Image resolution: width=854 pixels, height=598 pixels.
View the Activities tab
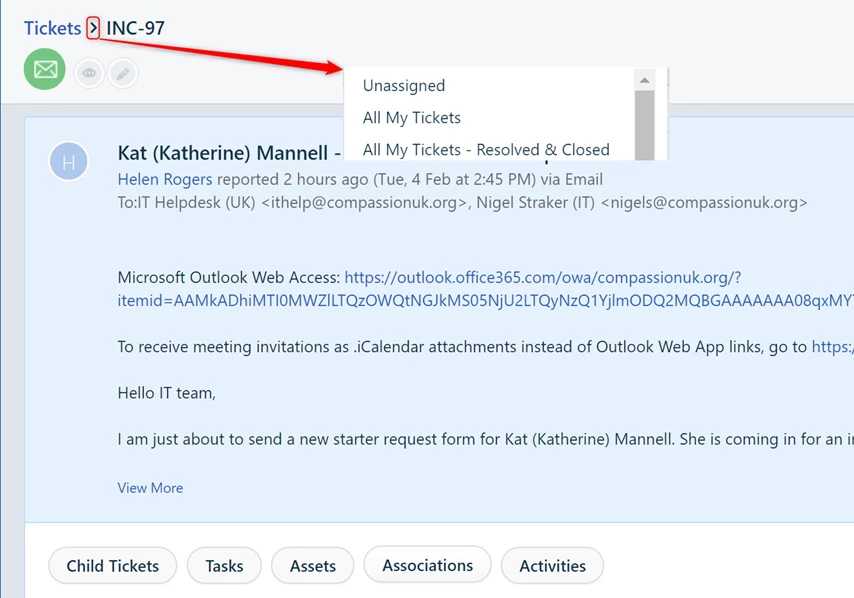tap(552, 566)
